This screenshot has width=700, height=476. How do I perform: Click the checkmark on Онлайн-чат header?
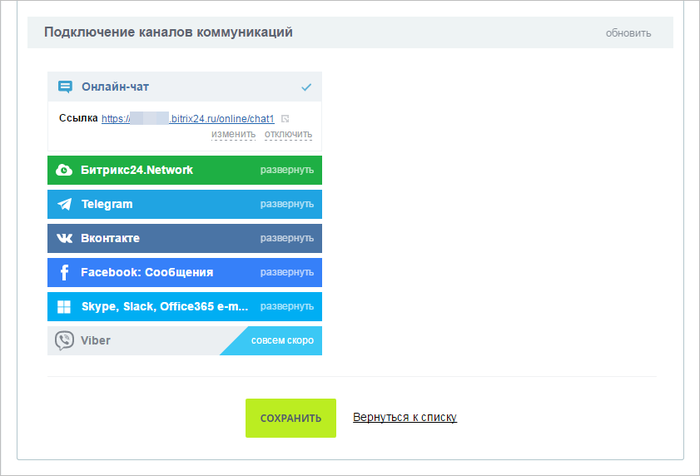point(306,87)
